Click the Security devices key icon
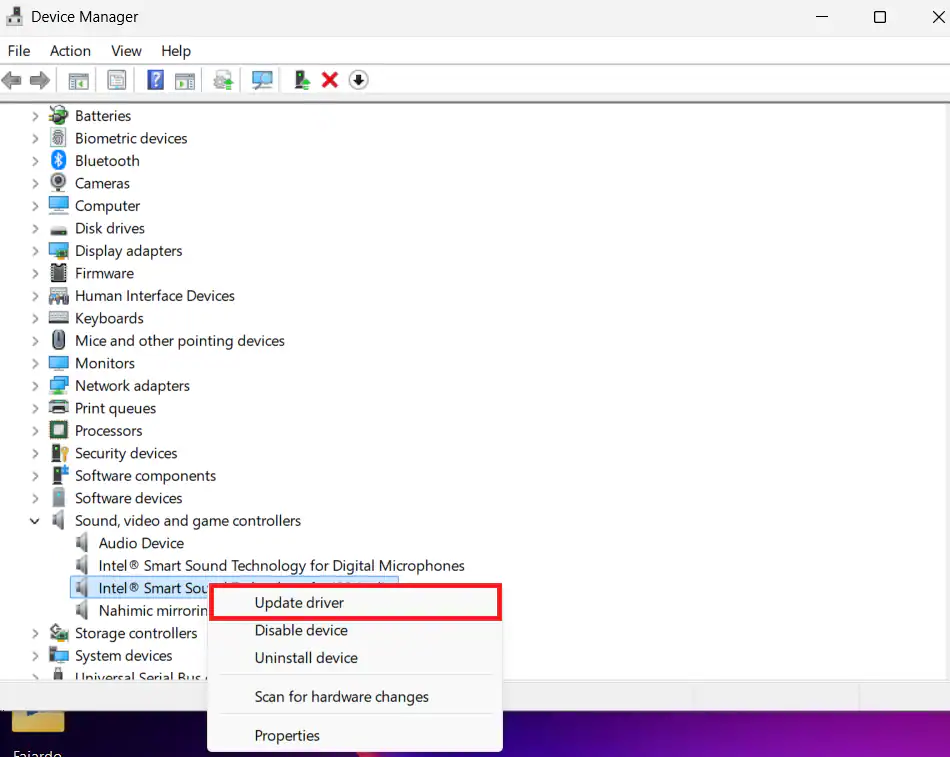 [x=59, y=453]
